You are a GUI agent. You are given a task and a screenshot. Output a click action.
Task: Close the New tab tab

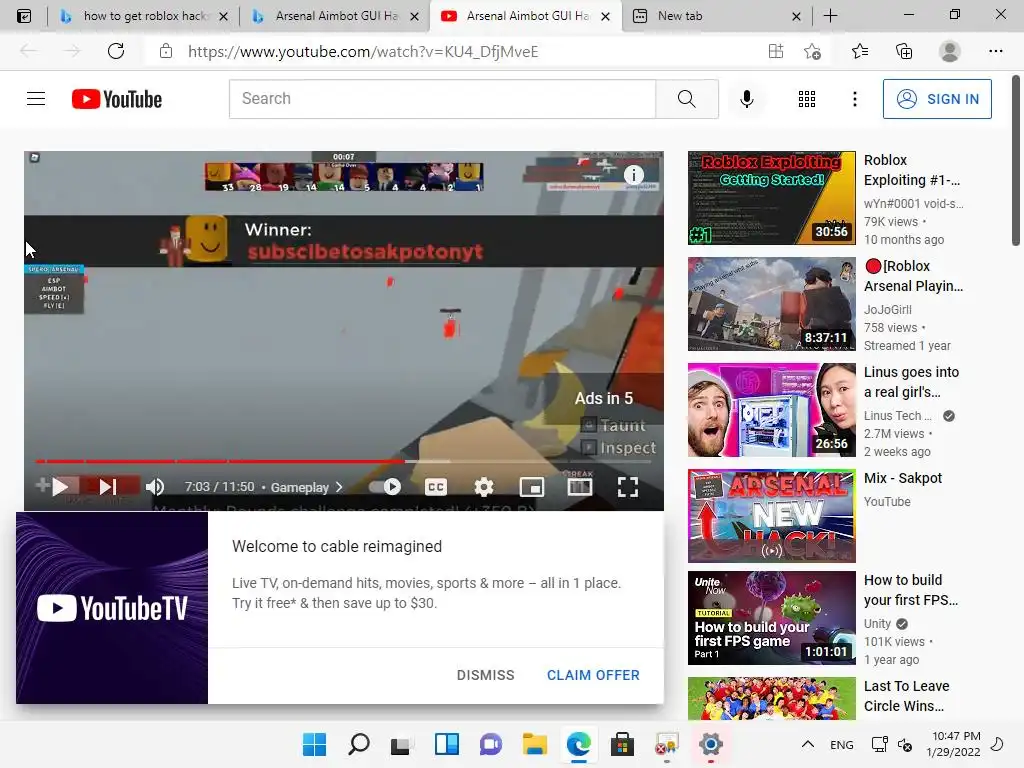(x=796, y=16)
